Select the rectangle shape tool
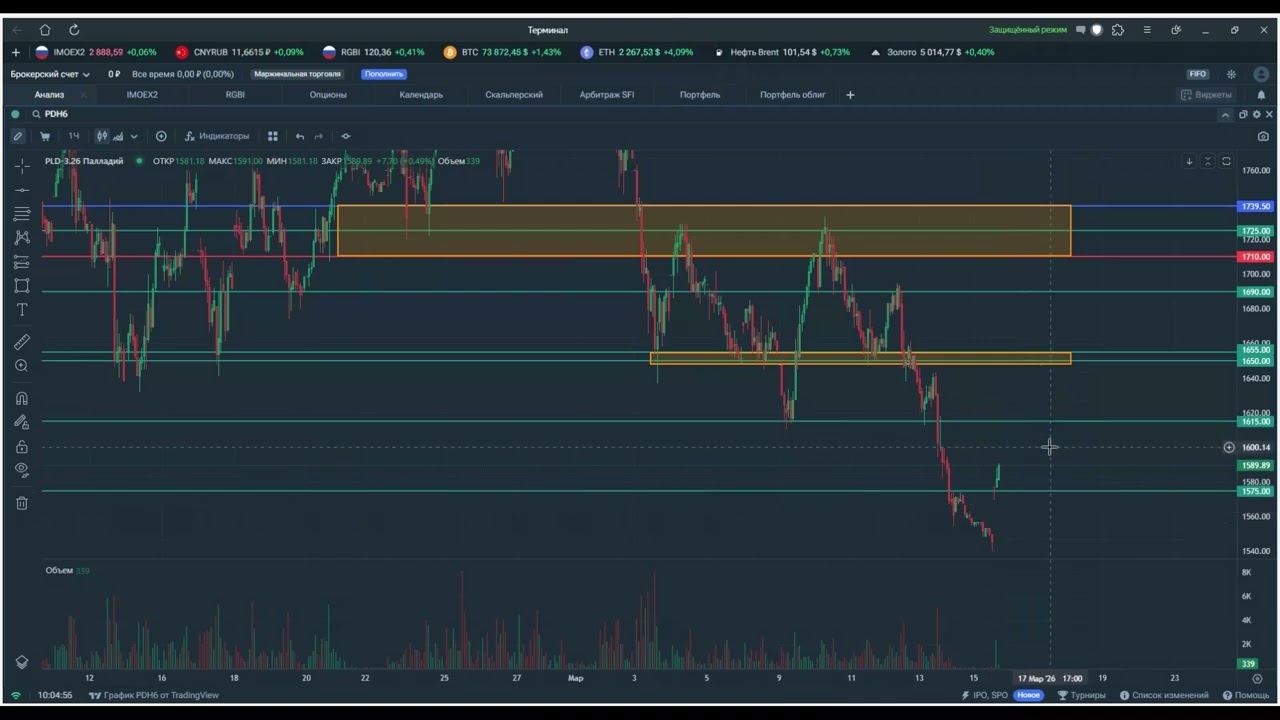This screenshot has width=1280, height=720. coord(22,286)
